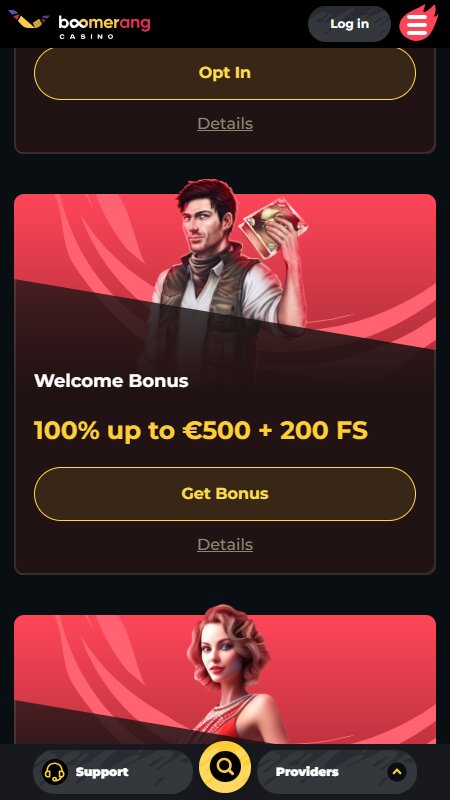Click the Welcome Bonus heading

pos(111,381)
